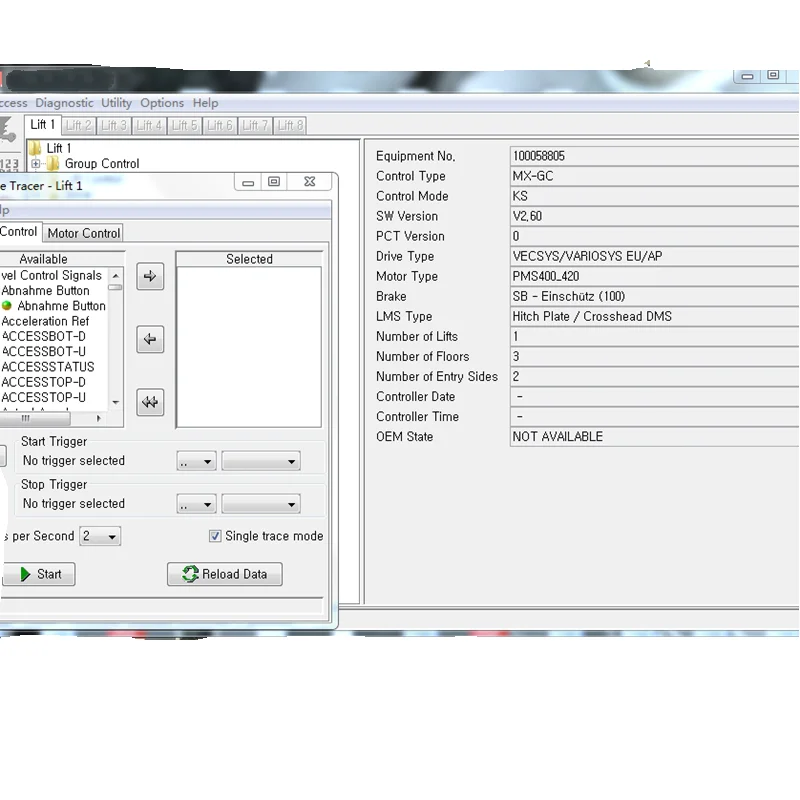
Task: Click the 123 icon on left toolbar
Action: click(x=9, y=164)
